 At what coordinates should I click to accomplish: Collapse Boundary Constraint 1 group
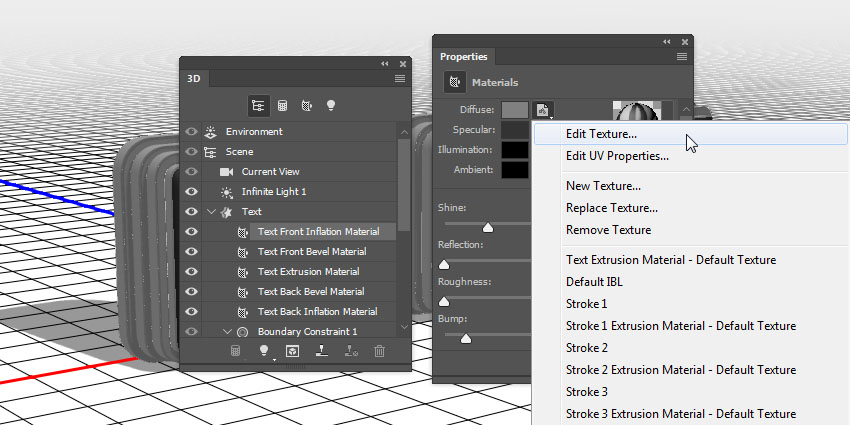click(228, 331)
